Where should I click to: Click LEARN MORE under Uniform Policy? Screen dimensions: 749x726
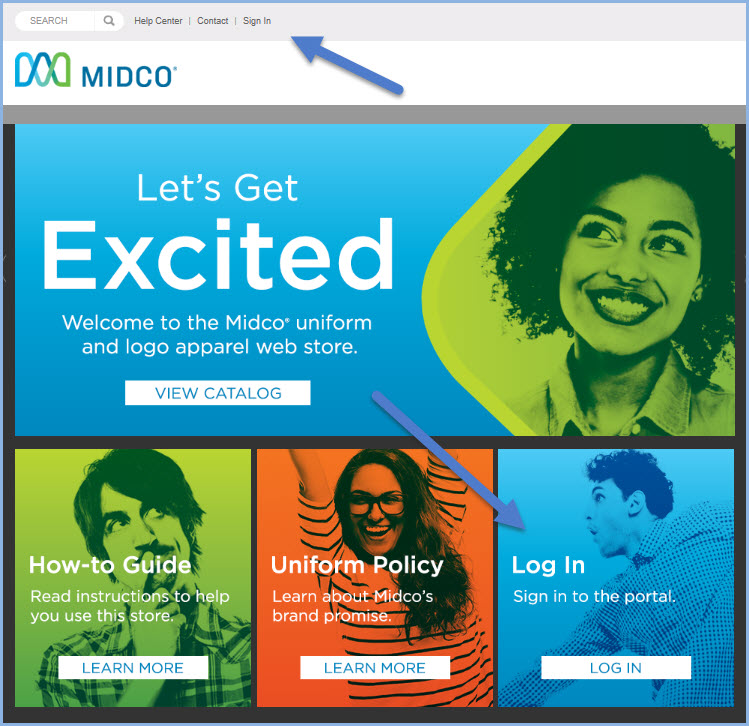(374, 667)
